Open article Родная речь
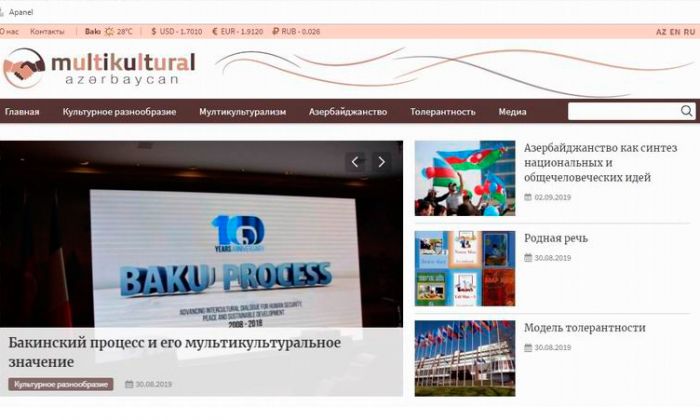 click(x=555, y=238)
